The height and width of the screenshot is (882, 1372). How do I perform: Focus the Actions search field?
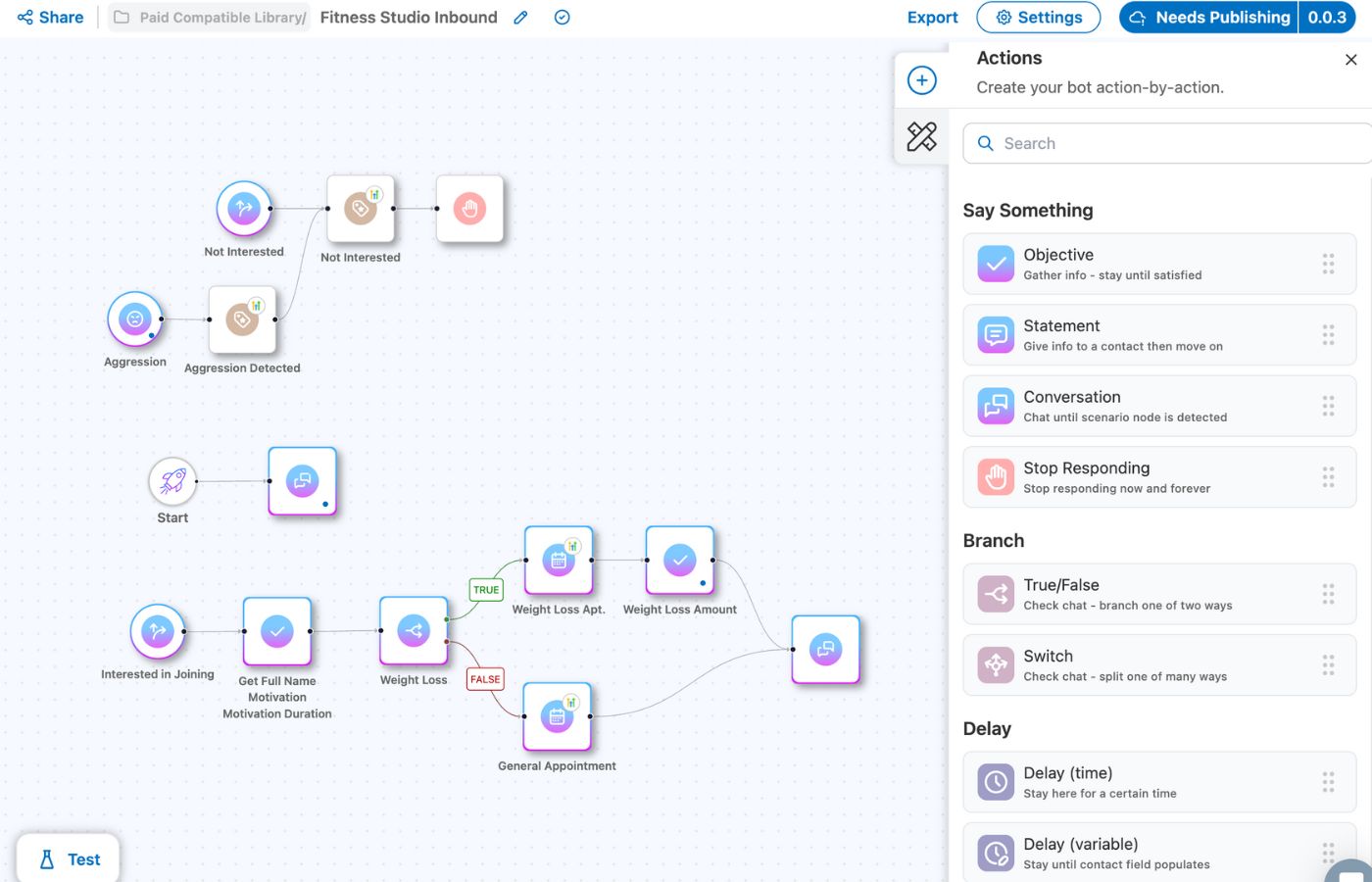click(1166, 143)
